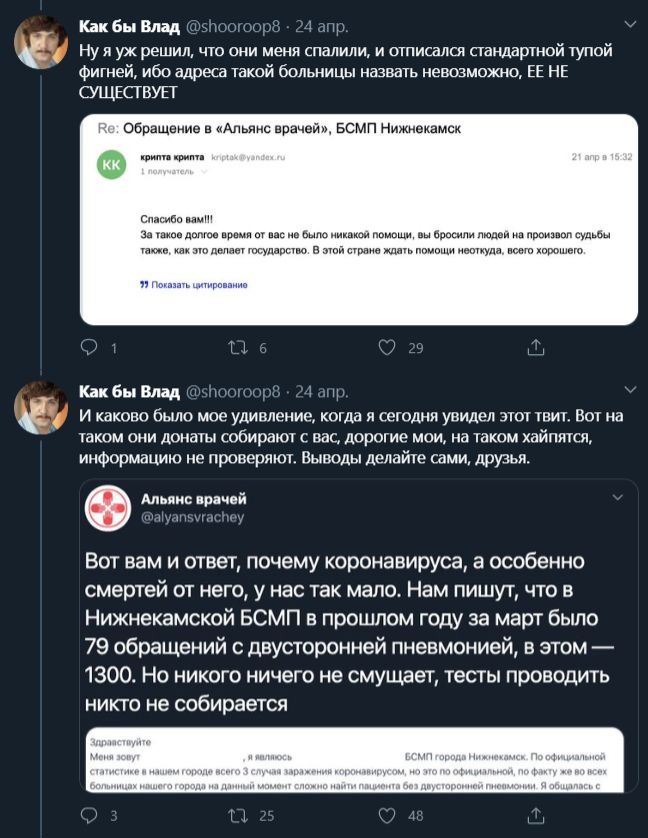Open the first Как бы Влад profile avatar
The image size is (648, 838).
(41, 42)
